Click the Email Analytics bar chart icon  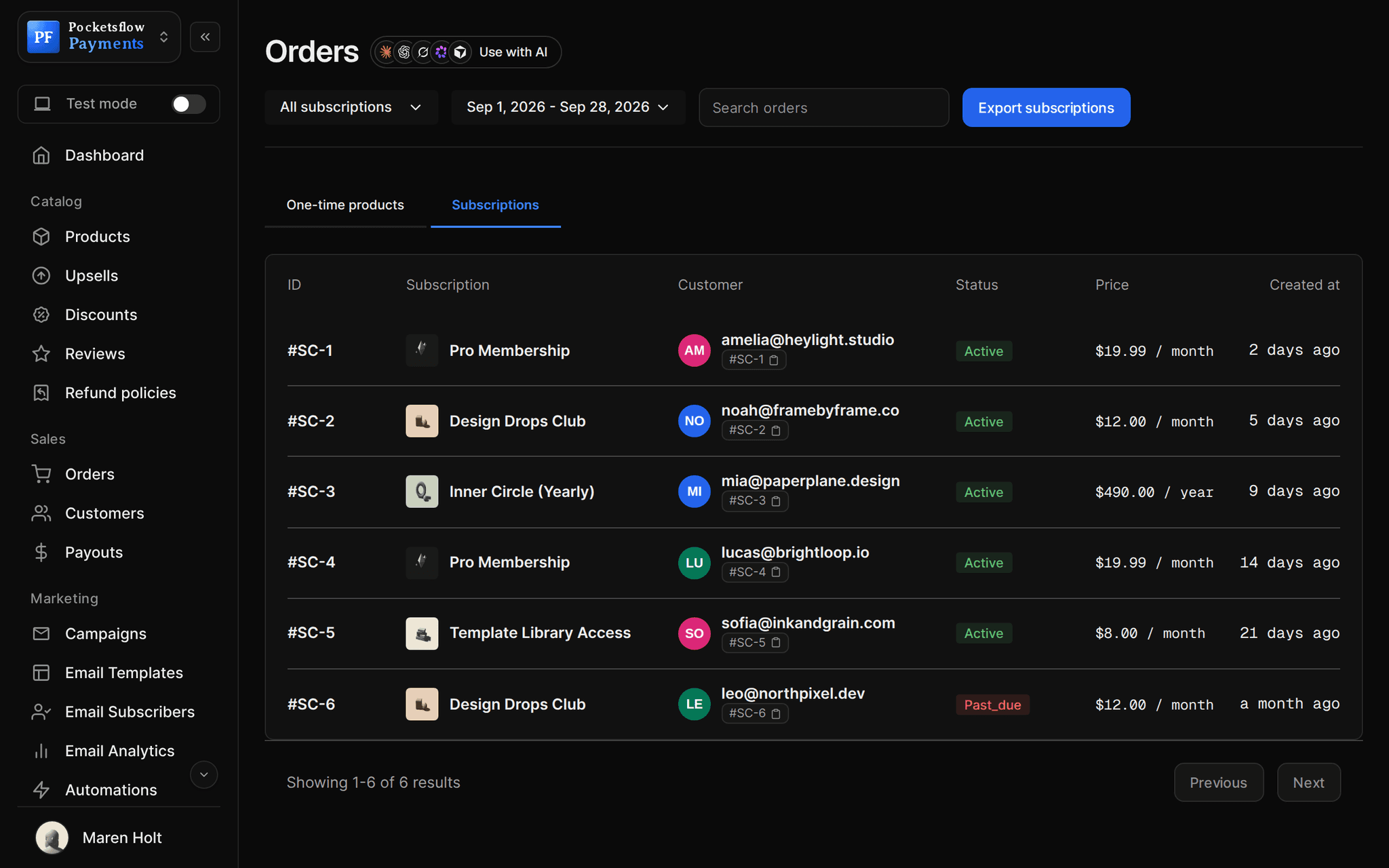pos(41,751)
